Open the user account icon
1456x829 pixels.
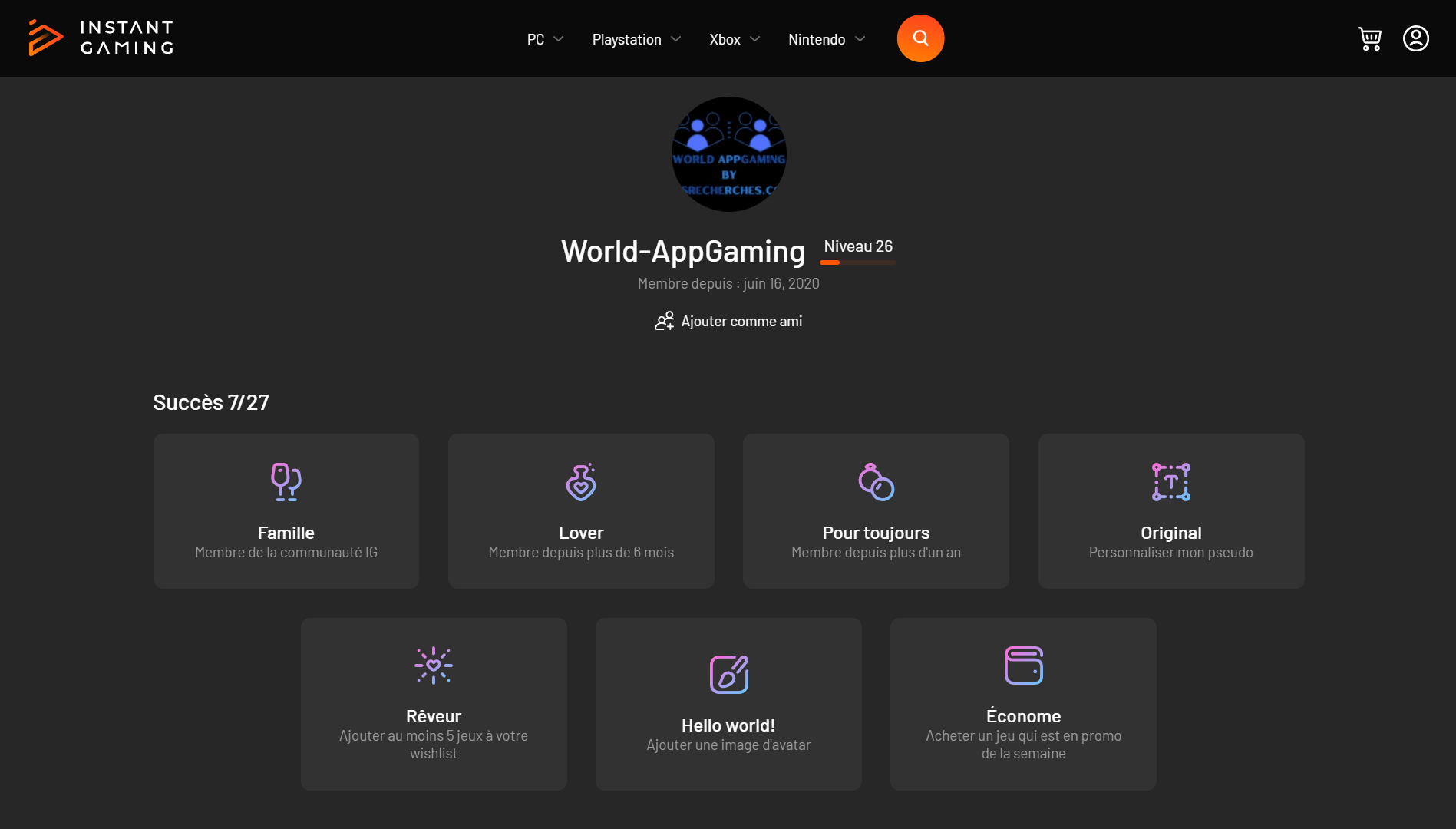(x=1415, y=38)
